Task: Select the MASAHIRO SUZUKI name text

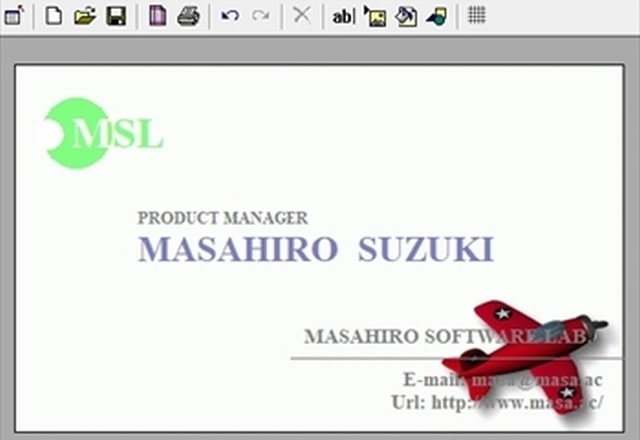Action: (316, 249)
